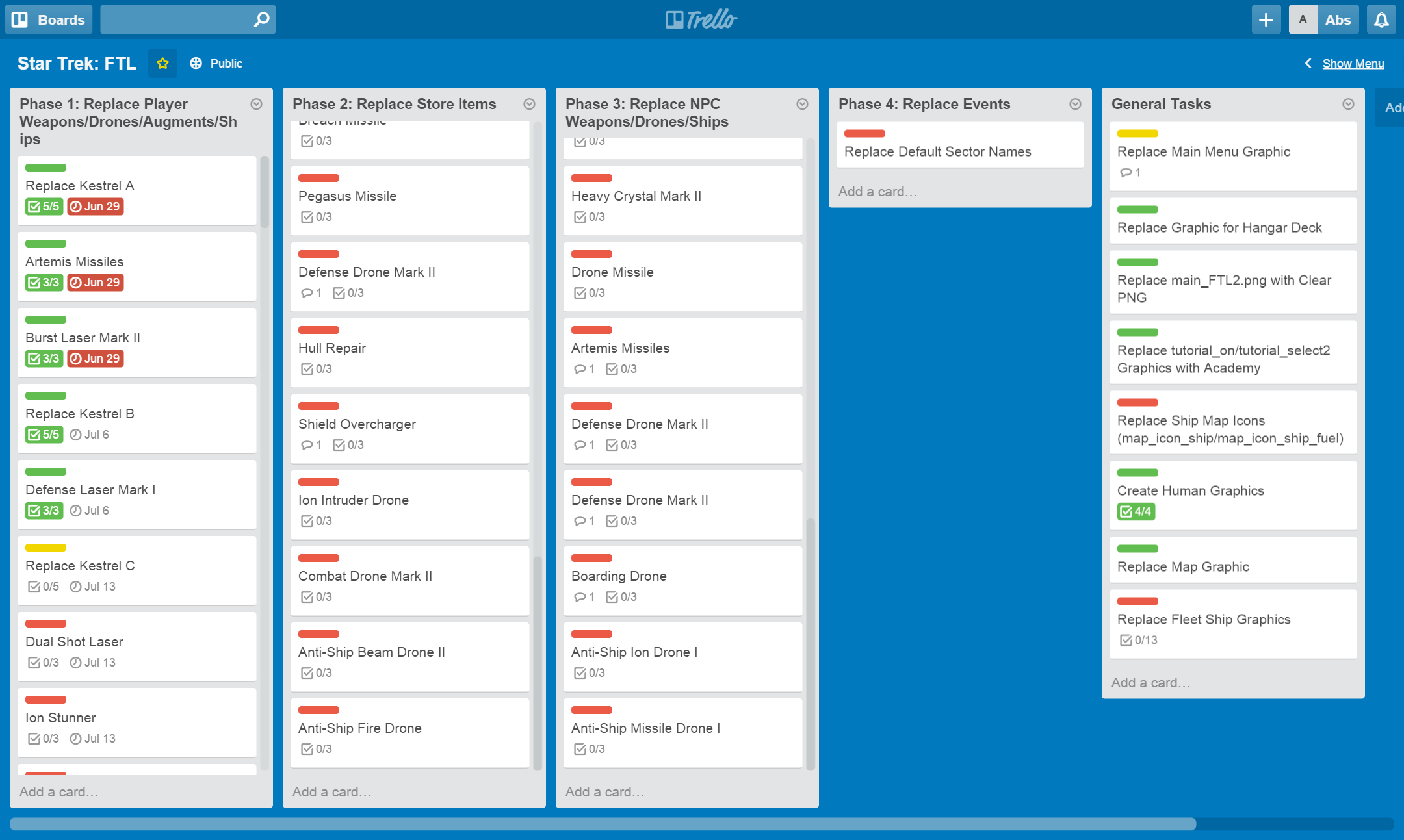
Task: Click comment icon on Replace Main Menu Graphic
Action: tap(1126, 173)
